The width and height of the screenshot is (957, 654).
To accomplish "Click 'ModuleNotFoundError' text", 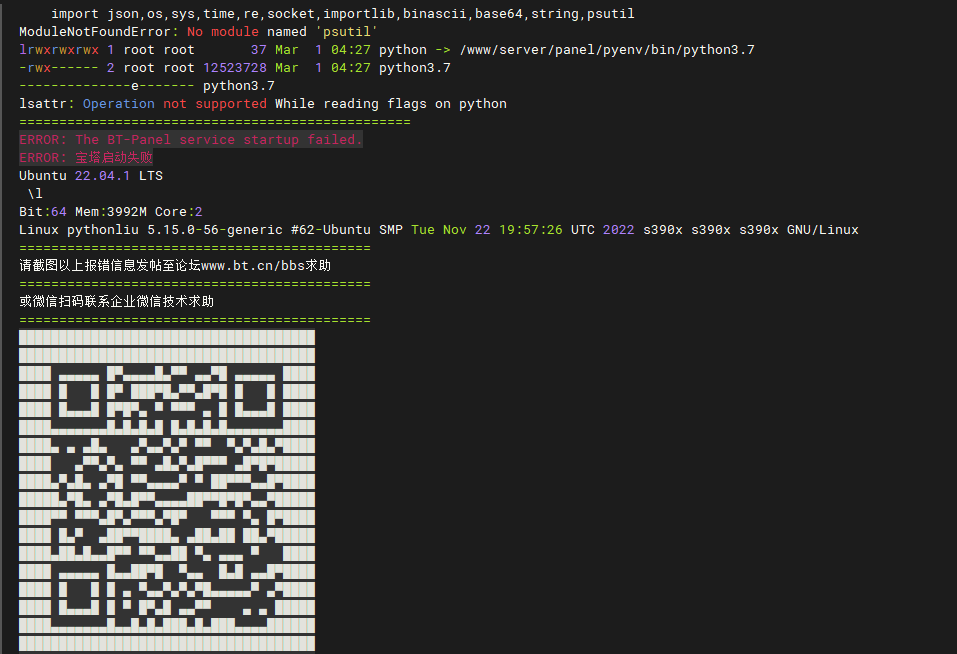I will tap(95, 32).
